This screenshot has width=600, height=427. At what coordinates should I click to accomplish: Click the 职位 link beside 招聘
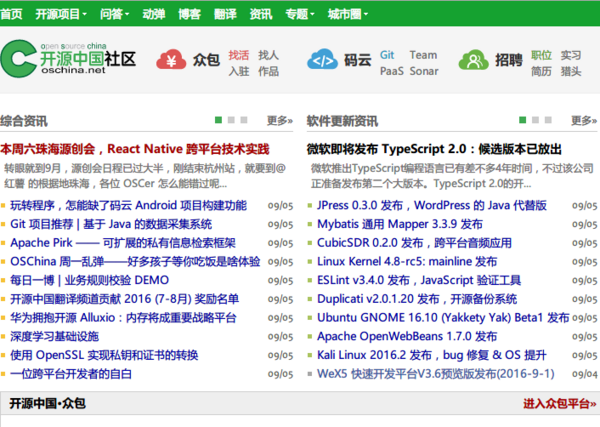coord(540,54)
